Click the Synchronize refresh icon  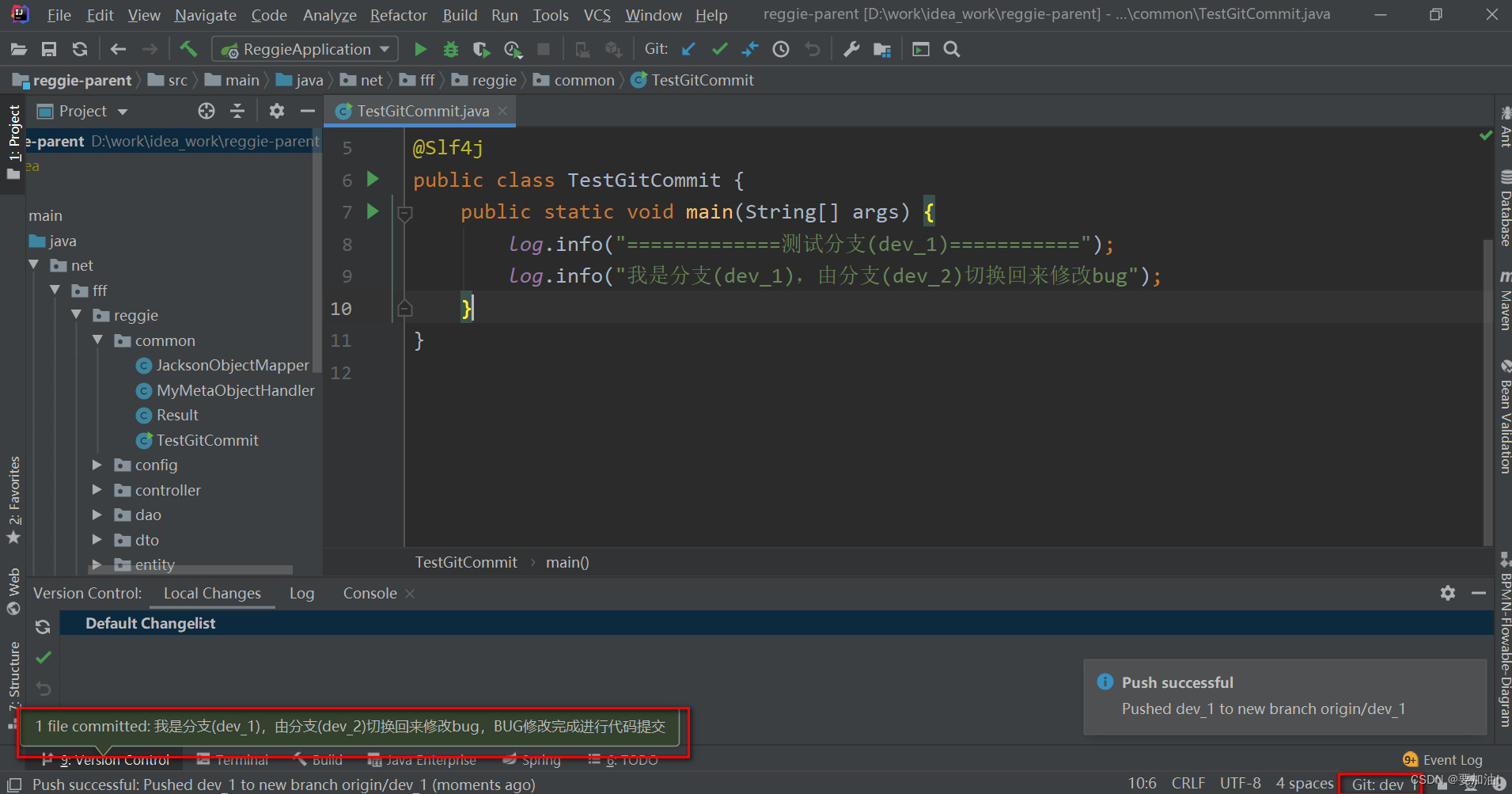coord(80,49)
